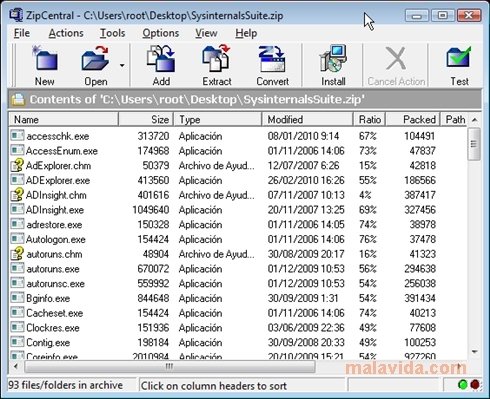Open the Actions menu
This screenshot has width=490, height=399.
(66, 33)
